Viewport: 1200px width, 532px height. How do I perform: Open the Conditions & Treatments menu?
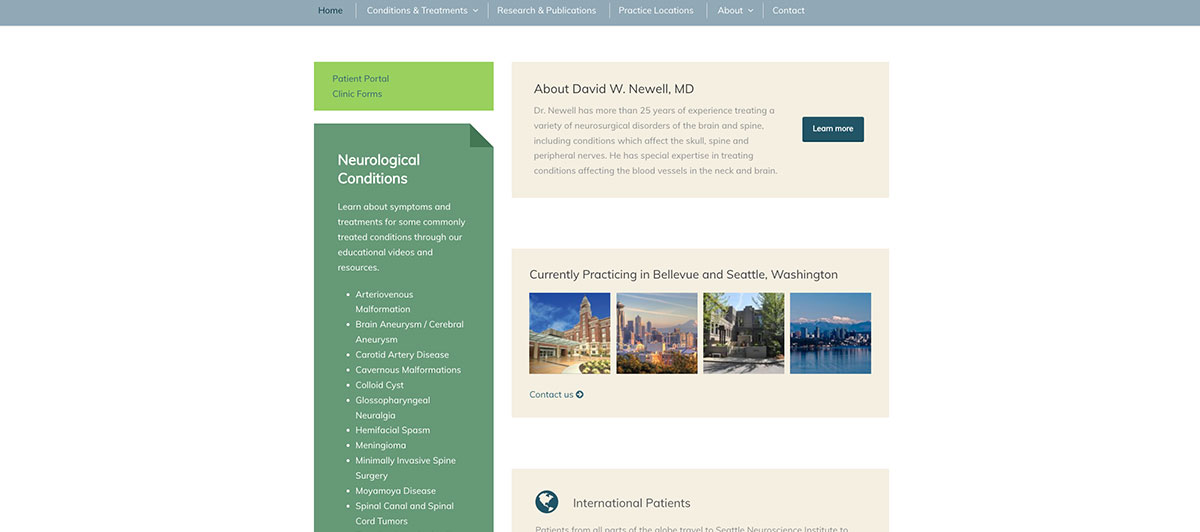click(417, 11)
